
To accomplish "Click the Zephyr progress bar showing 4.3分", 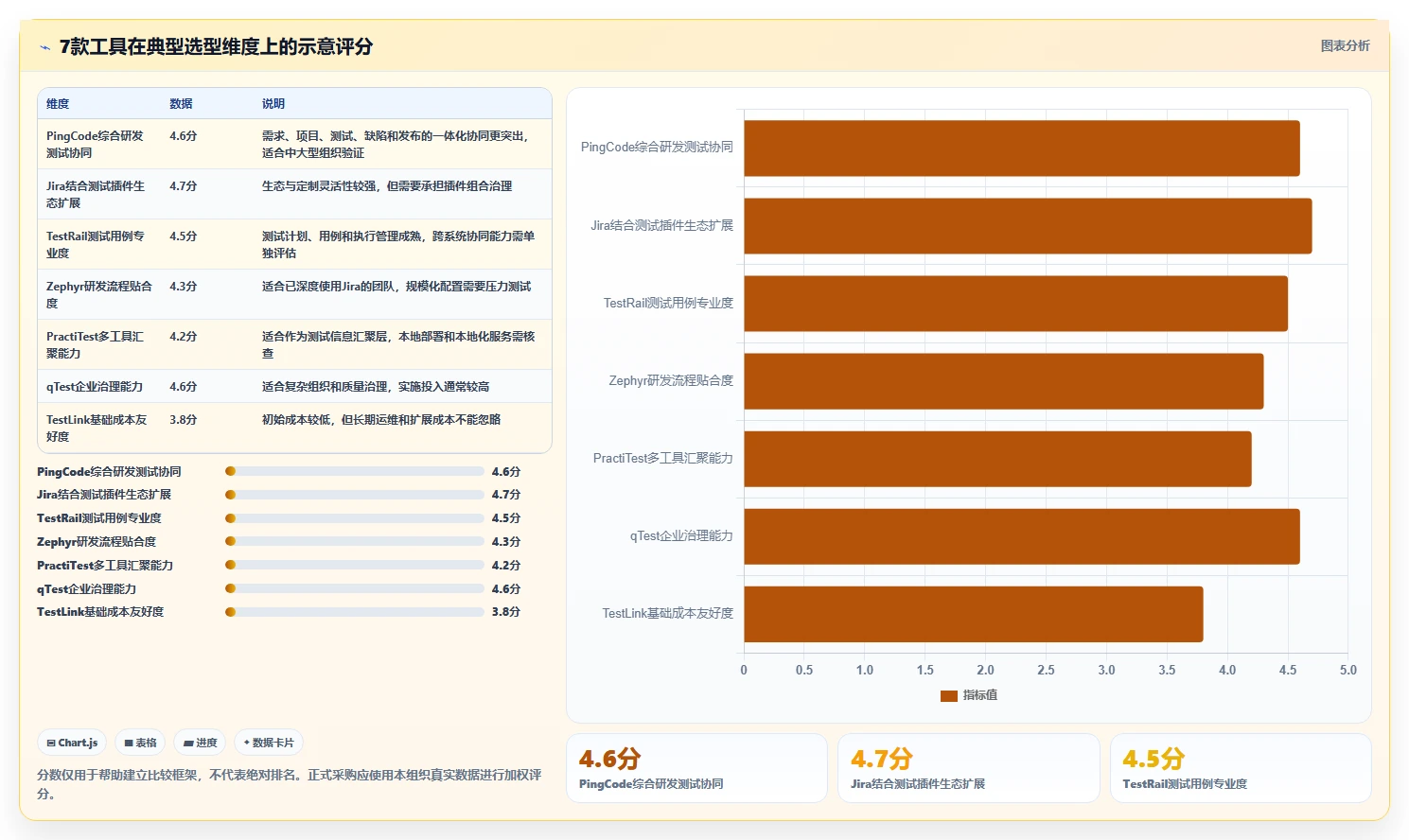I will [x=355, y=542].
